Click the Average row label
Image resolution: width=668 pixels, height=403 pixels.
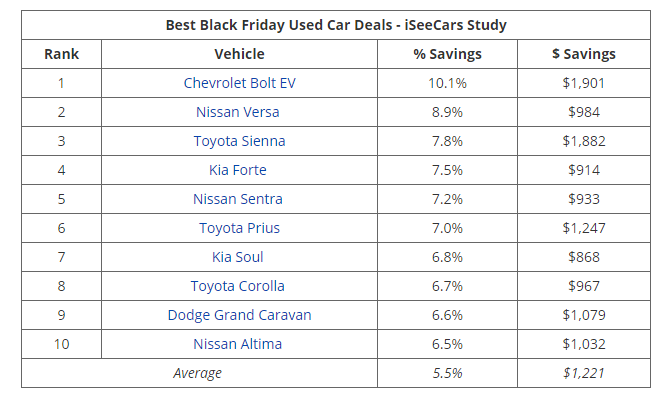coord(199,373)
